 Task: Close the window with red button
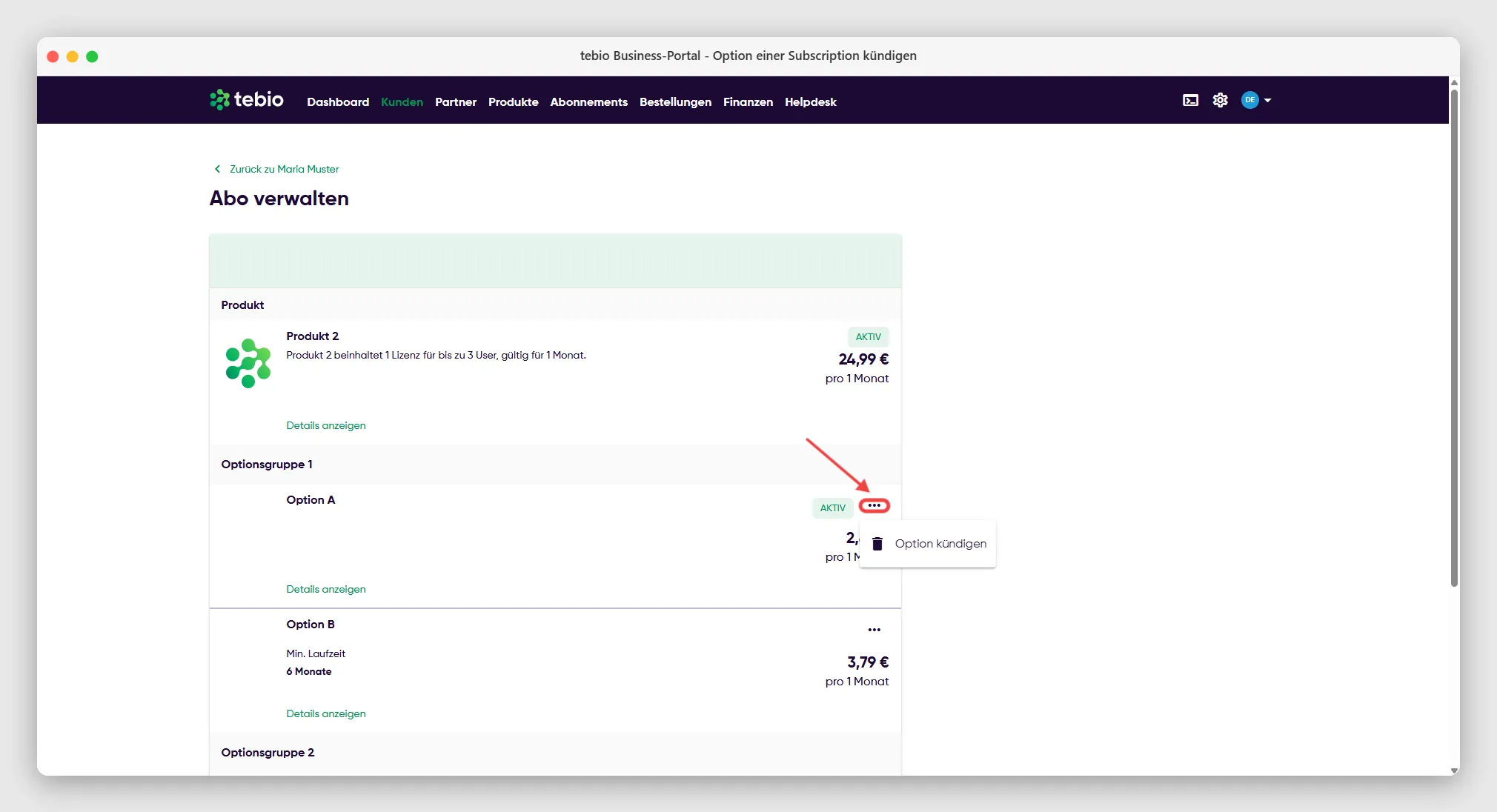(x=53, y=56)
